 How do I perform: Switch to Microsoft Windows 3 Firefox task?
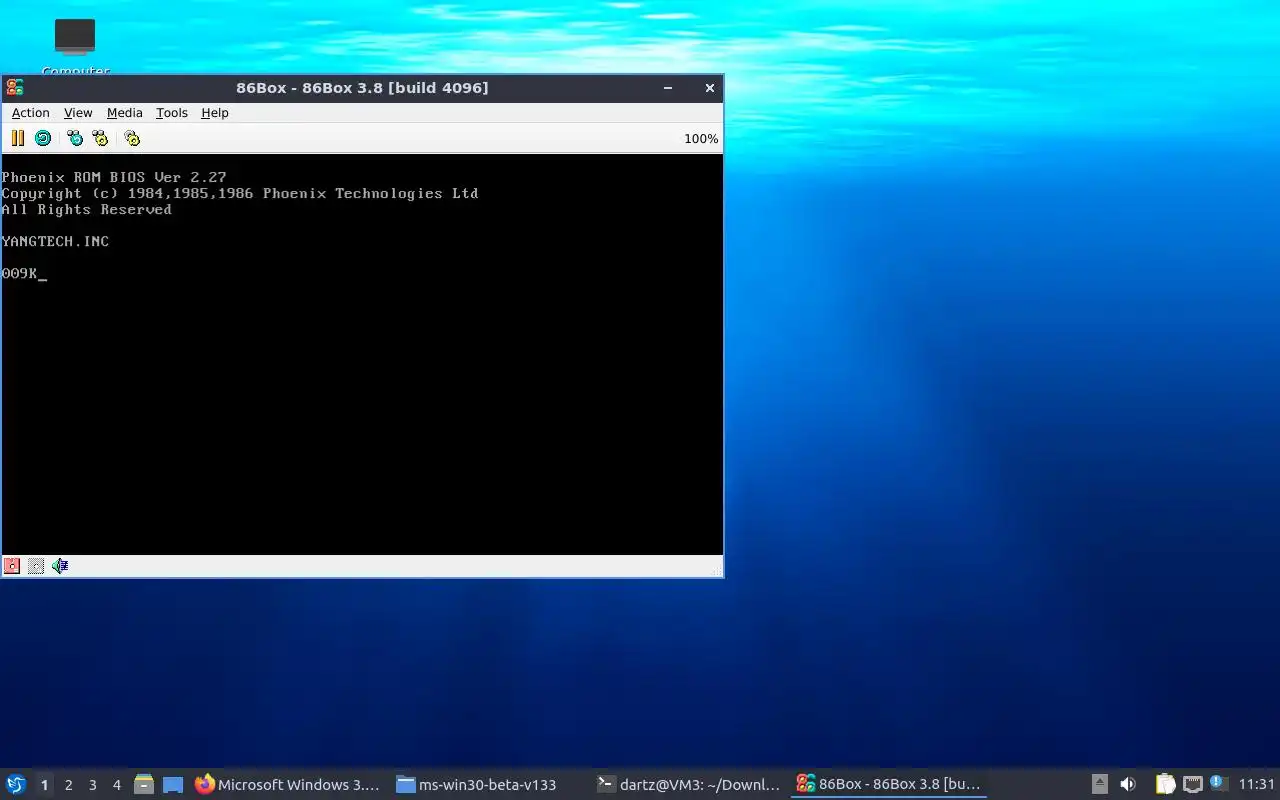coord(288,785)
